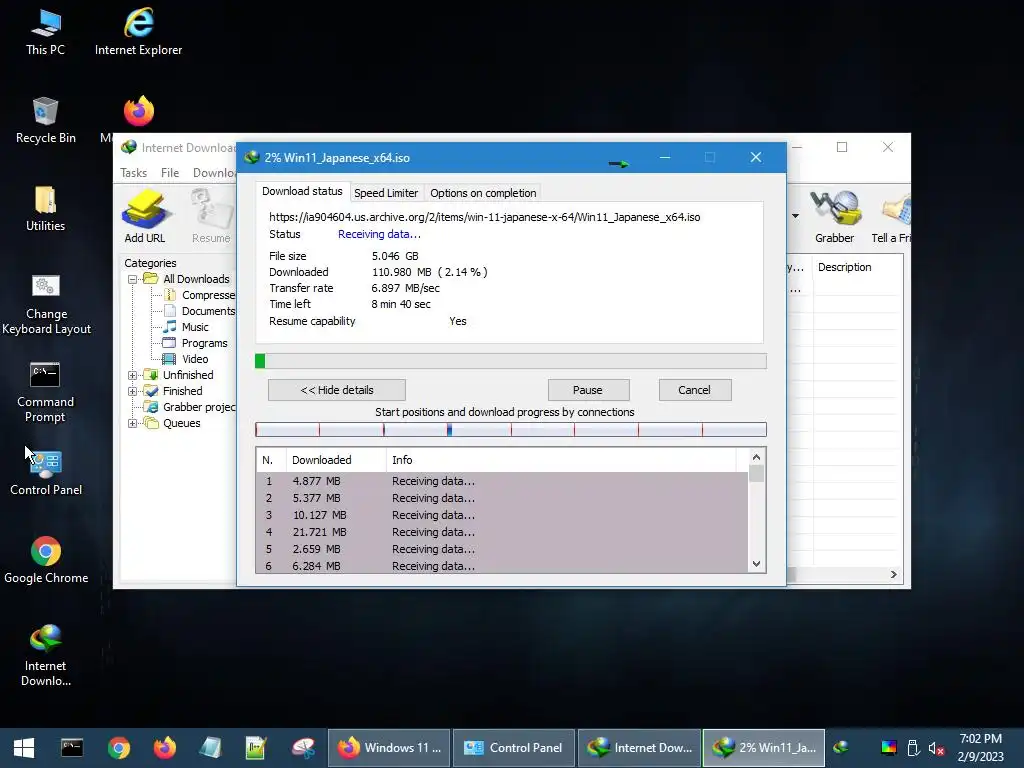Open Internet Download Manager desktop shortcut
Image resolution: width=1024 pixels, height=768 pixels.
coord(46,656)
